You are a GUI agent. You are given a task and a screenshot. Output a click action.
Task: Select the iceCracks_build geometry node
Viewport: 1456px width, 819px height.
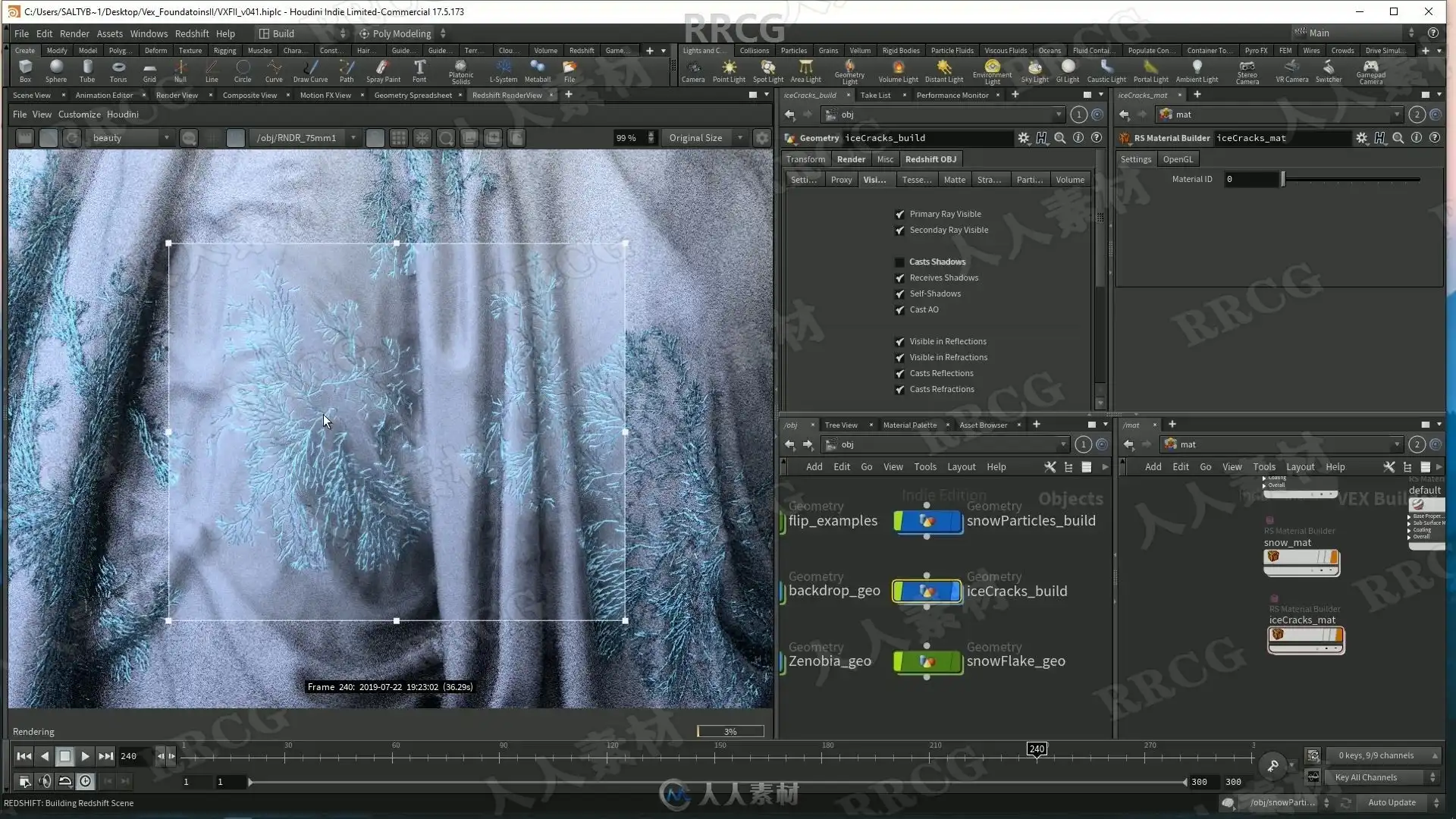927,591
